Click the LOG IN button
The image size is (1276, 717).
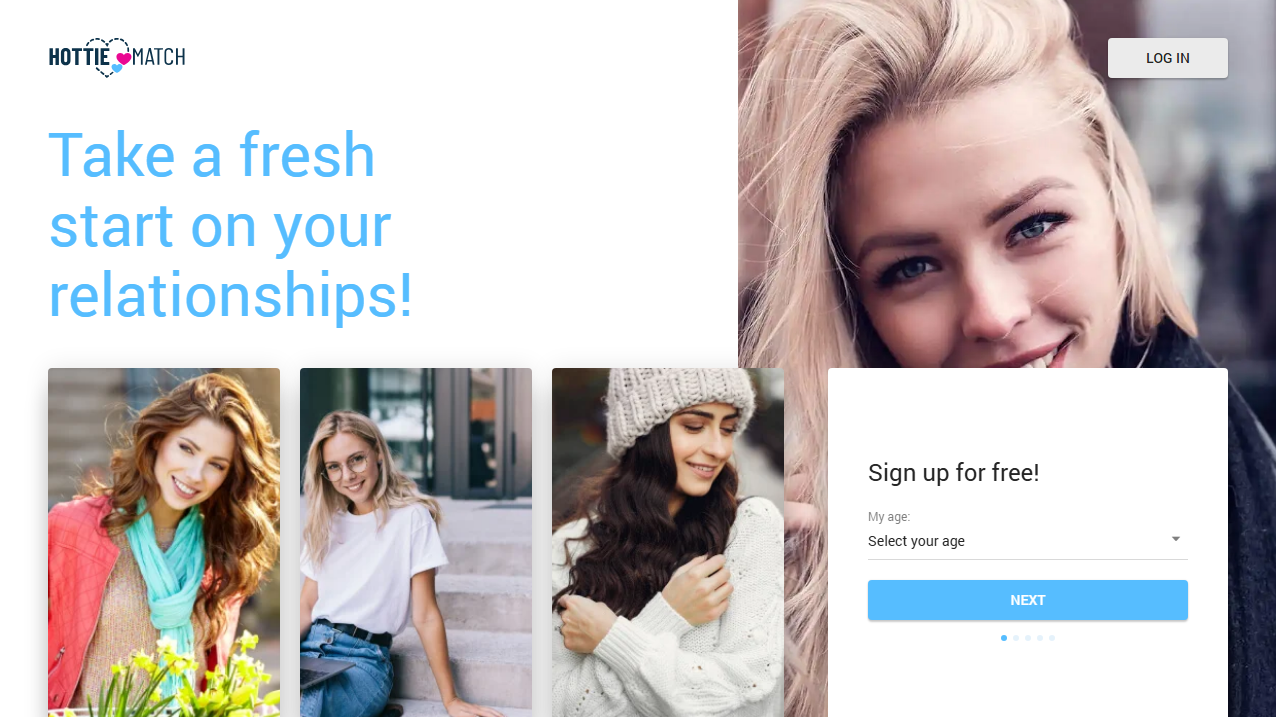[x=1168, y=58]
